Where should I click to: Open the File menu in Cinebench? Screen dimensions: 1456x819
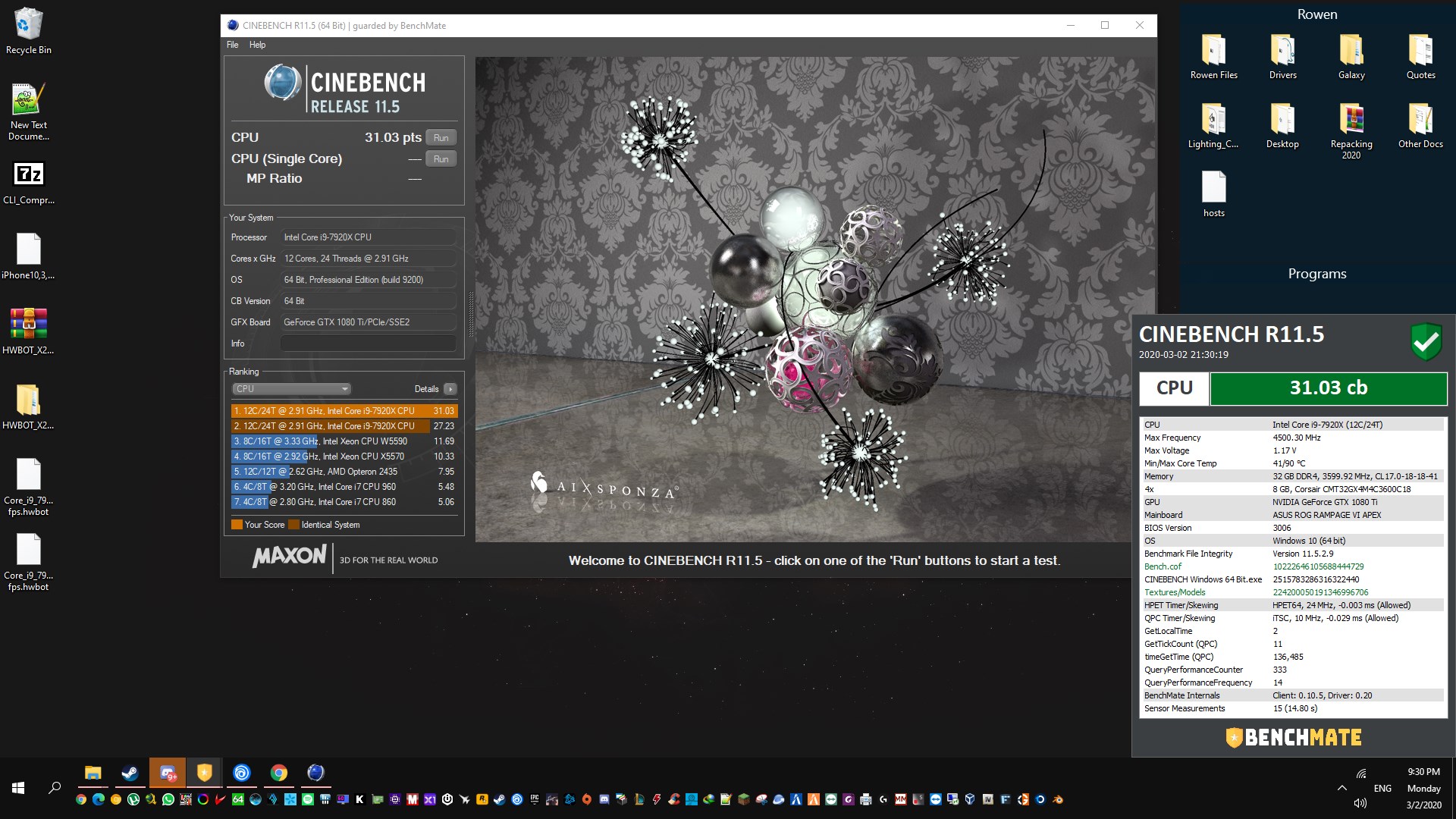(x=232, y=45)
